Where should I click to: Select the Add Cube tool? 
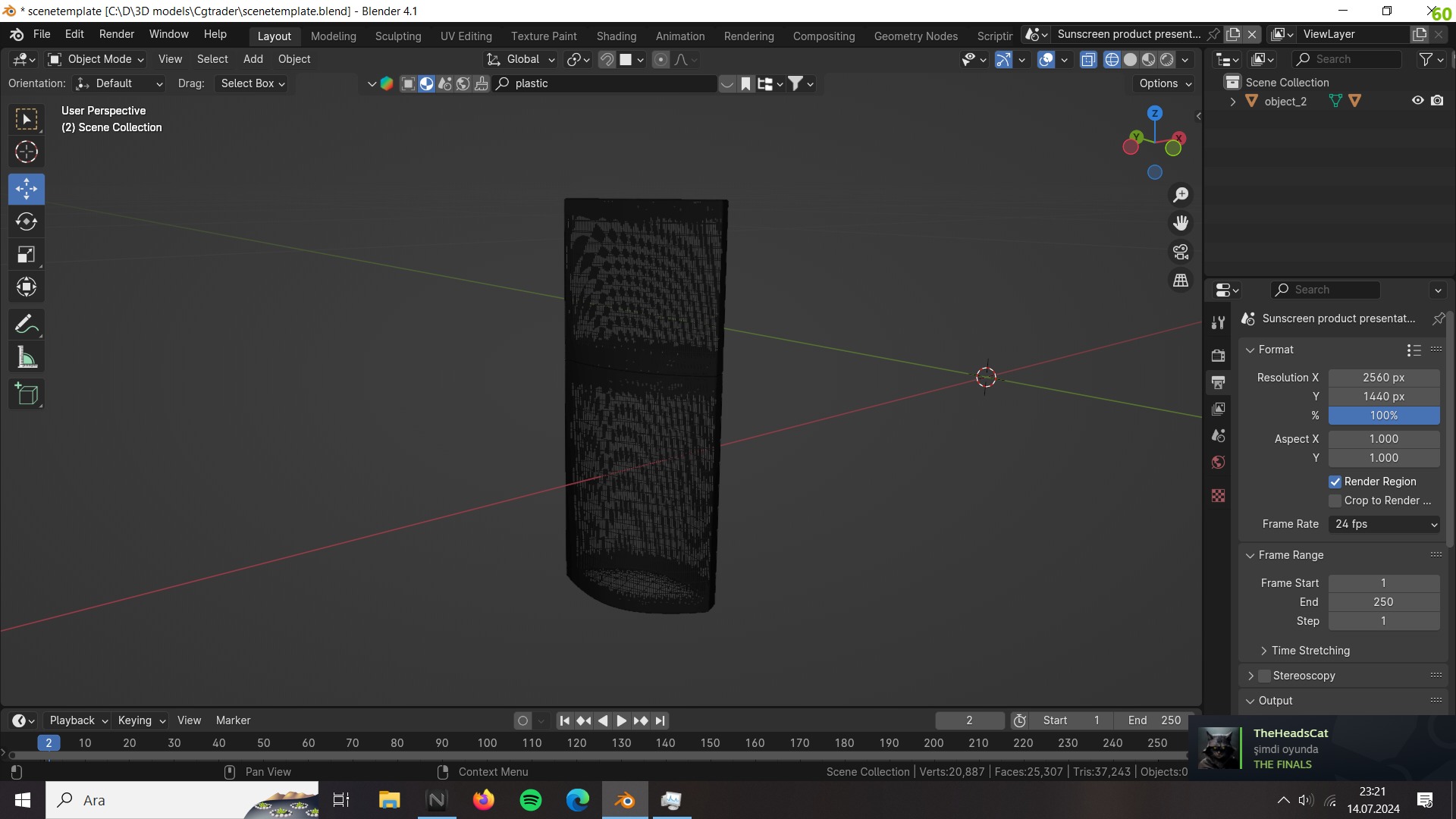coord(27,394)
